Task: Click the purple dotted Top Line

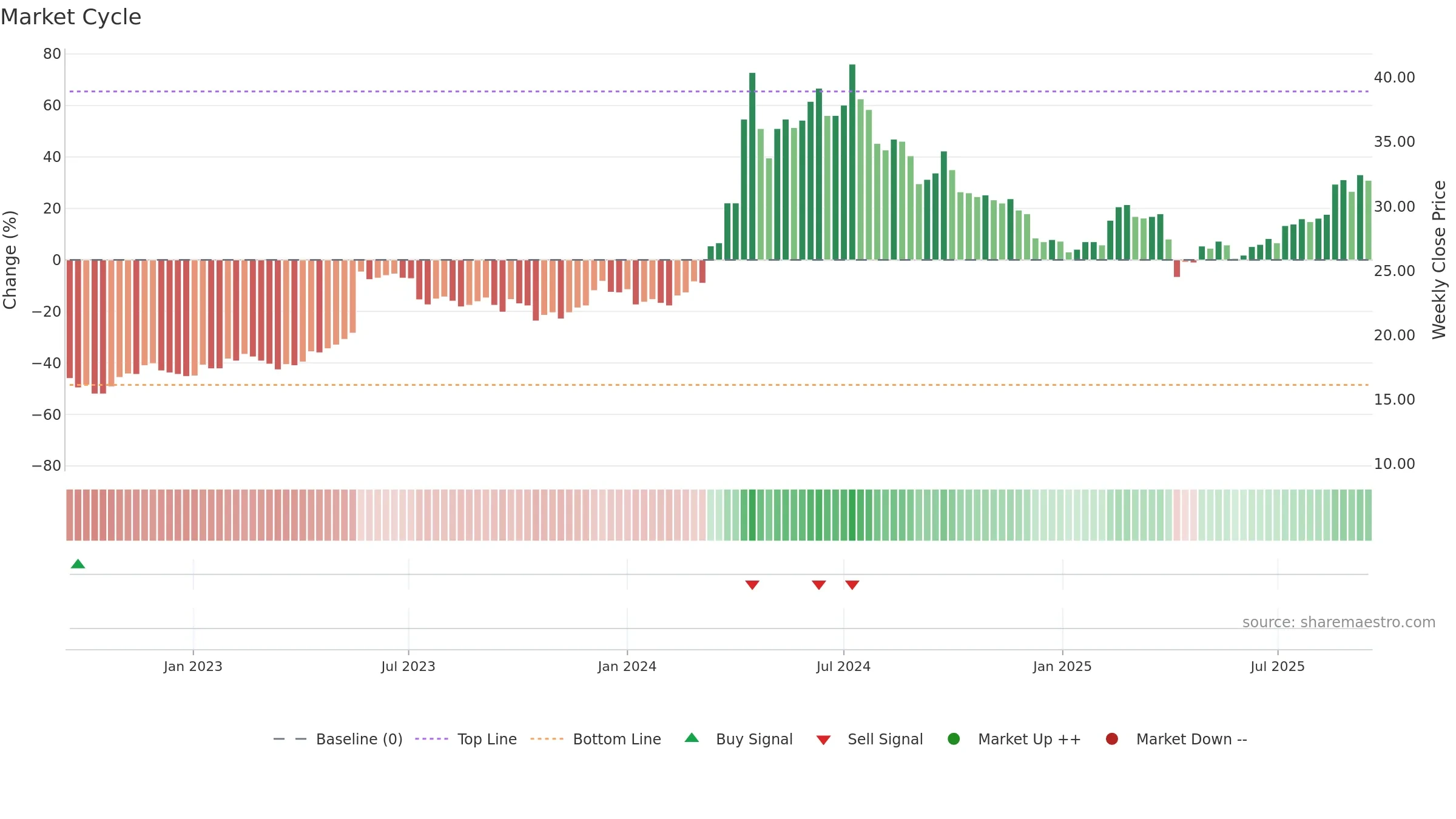Action: click(x=719, y=92)
